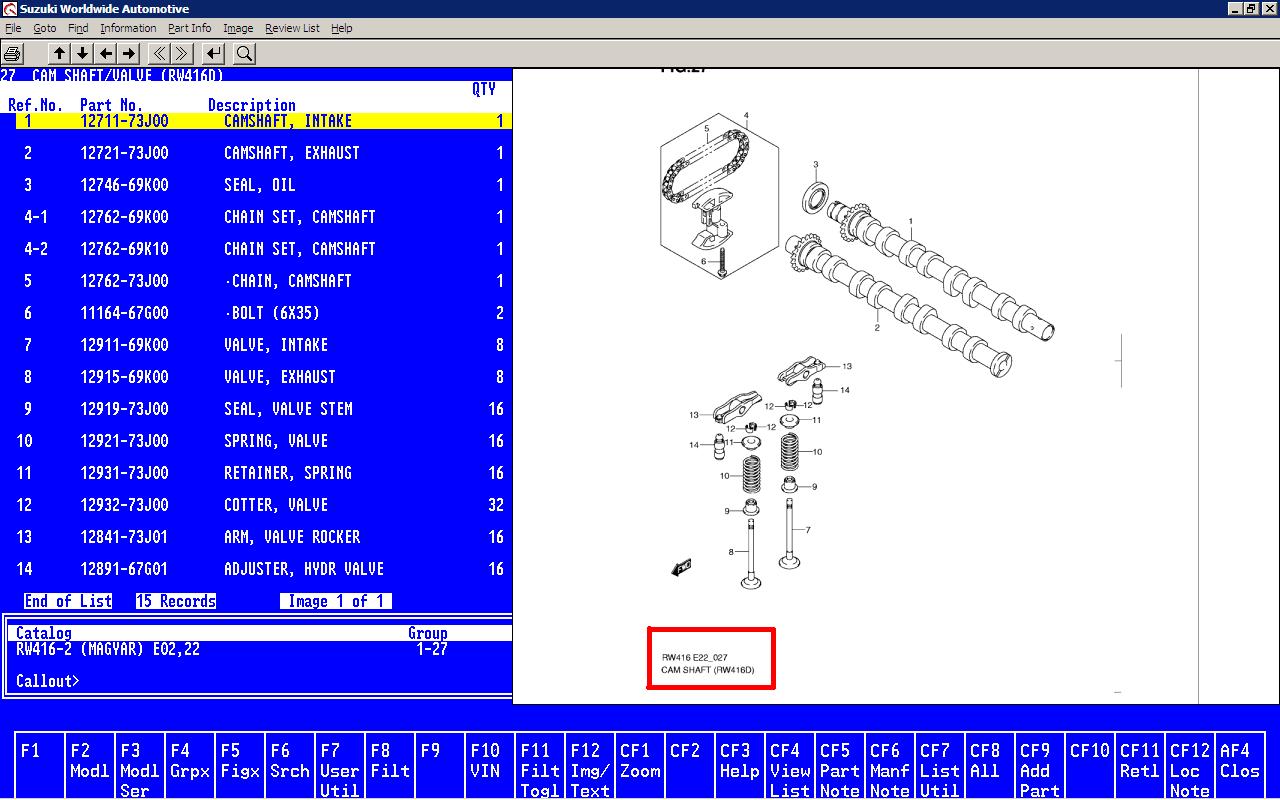Click the CF2 function button
The image size is (1280, 800).
pyautogui.click(x=691, y=766)
